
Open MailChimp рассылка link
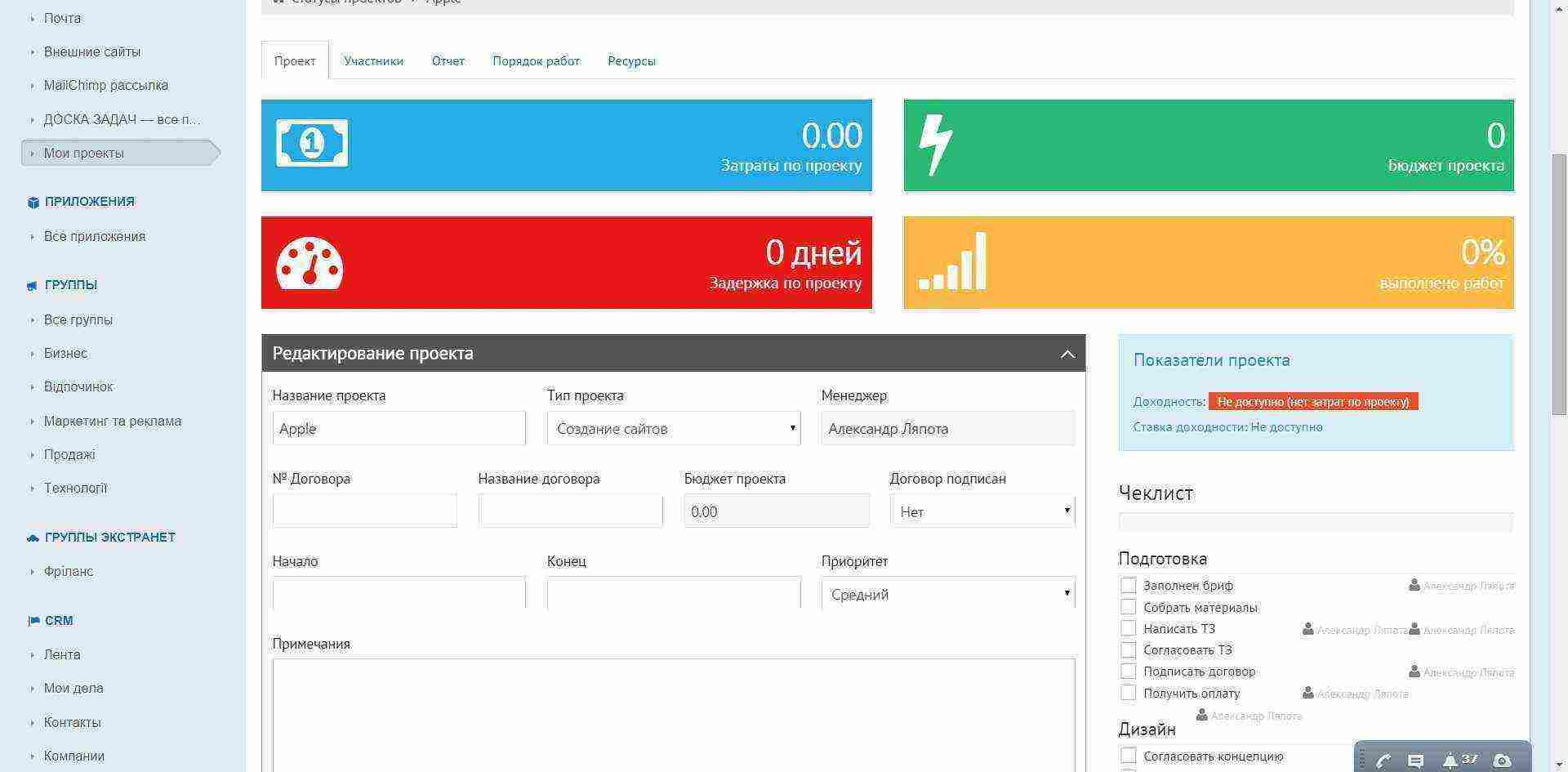(x=106, y=85)
